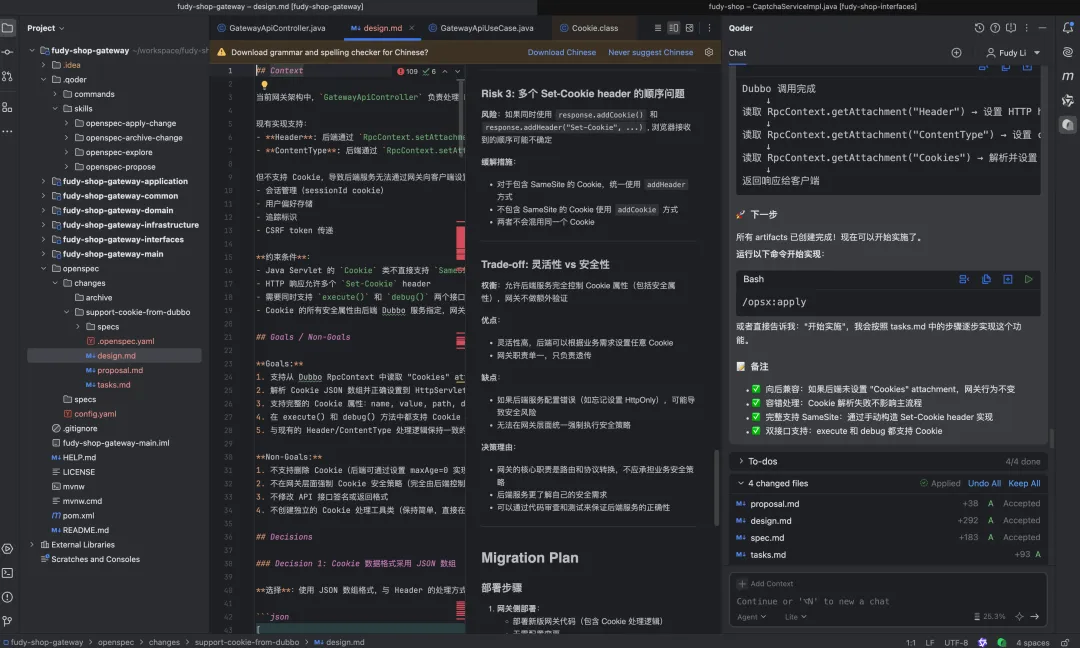The width and height of the screenshot is (1080, 648).
Task: Click Never suggest Chinese link
Action: pos(650,52)
